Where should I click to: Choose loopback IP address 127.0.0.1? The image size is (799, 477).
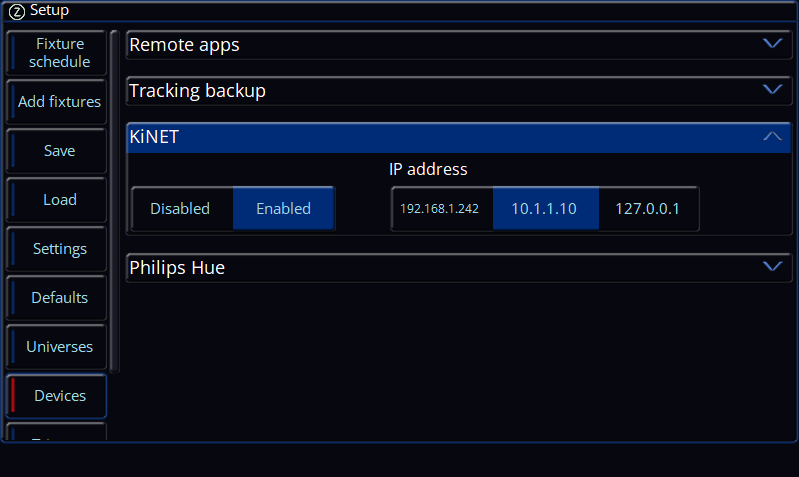click(649, 208)
